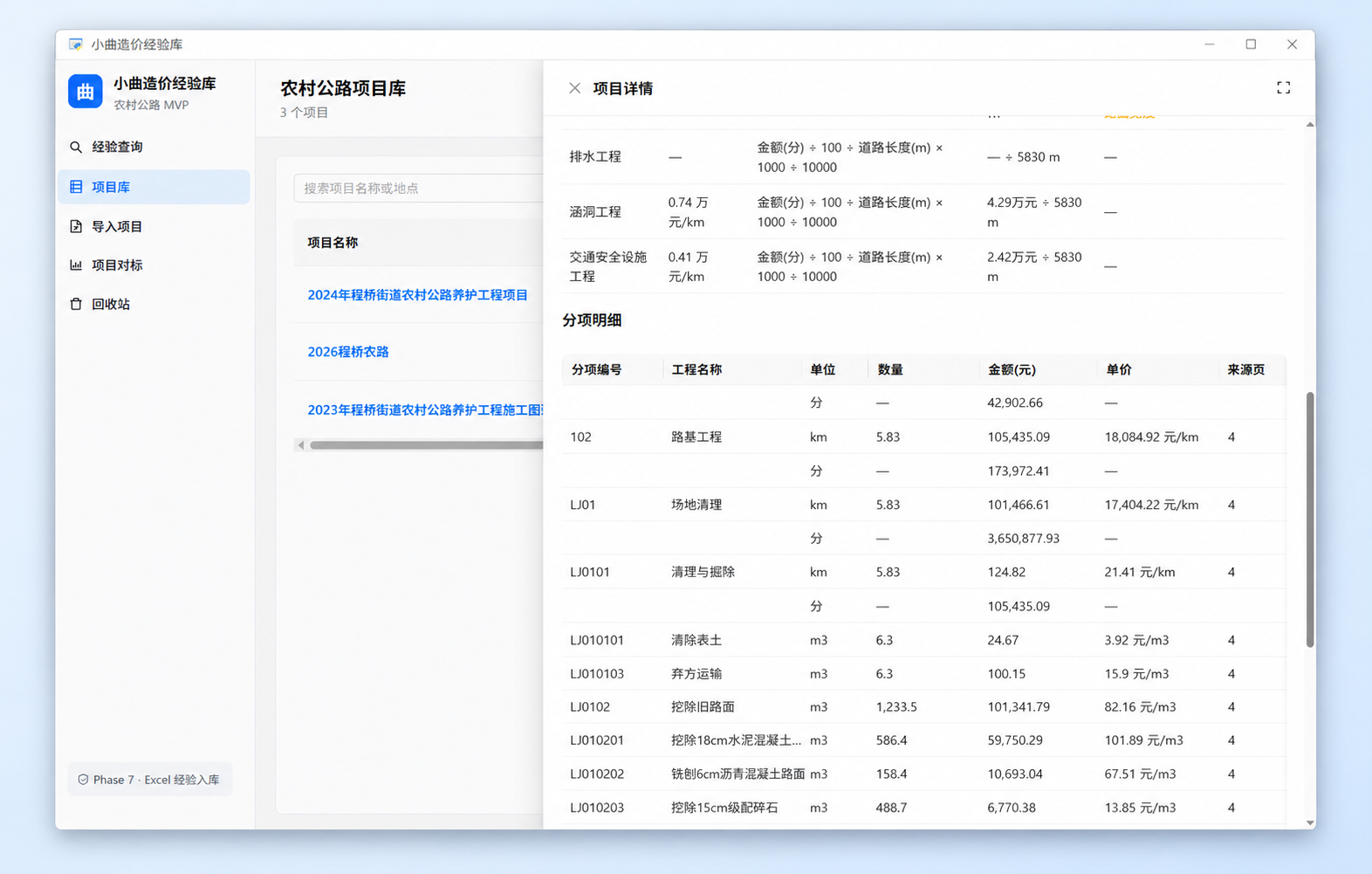Click the quantity 1,233.5 cell
The image size is (1372, 874).
tap(896, 707)
